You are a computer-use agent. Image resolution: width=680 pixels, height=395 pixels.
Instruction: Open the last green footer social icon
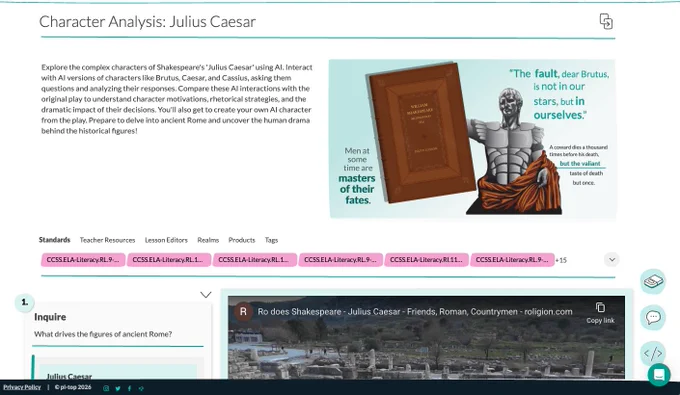[x=141, y=388]
